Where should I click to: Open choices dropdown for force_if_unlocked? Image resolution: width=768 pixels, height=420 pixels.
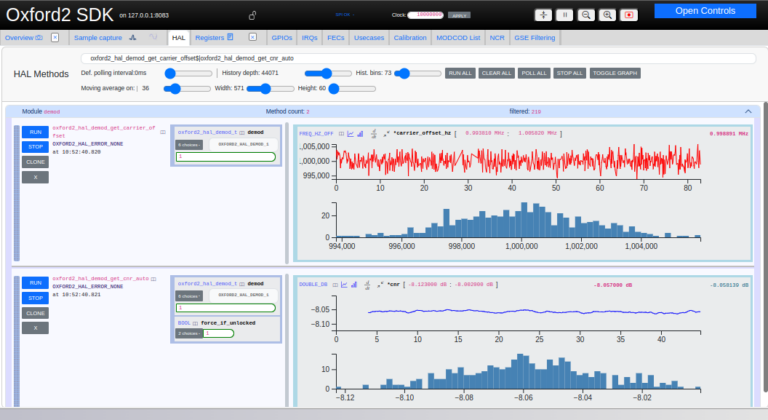tap(187, 333)
